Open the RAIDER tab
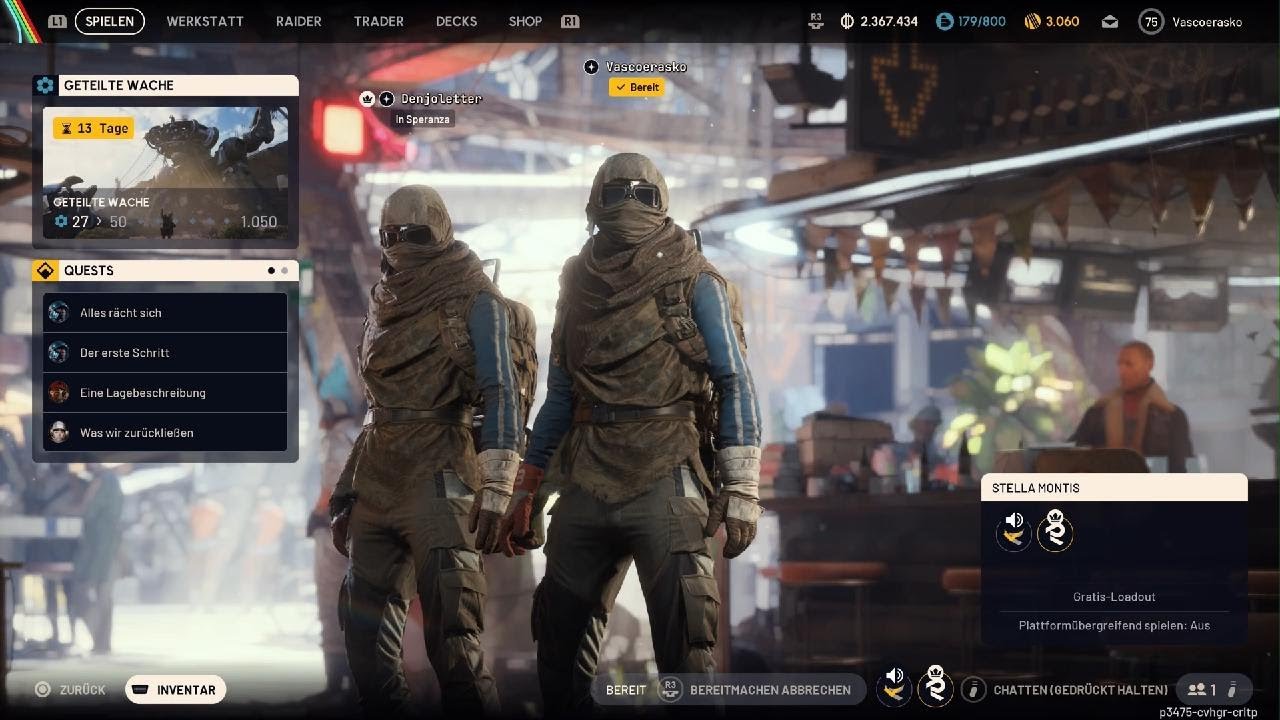Image resolution: width=1280 pixels, height=720 pixels. coord(299,21)
